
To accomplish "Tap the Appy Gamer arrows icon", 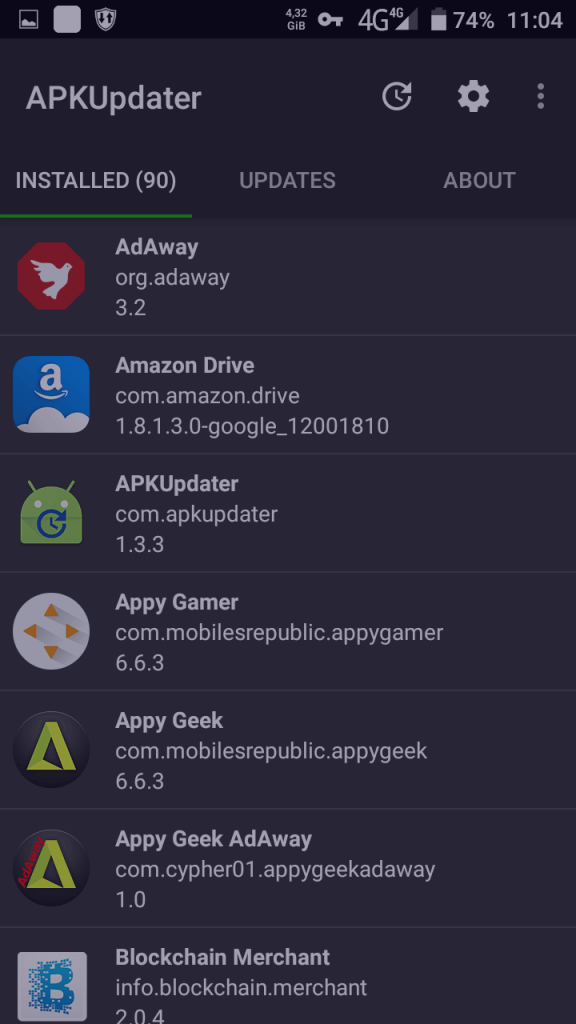I will point(52,631).
